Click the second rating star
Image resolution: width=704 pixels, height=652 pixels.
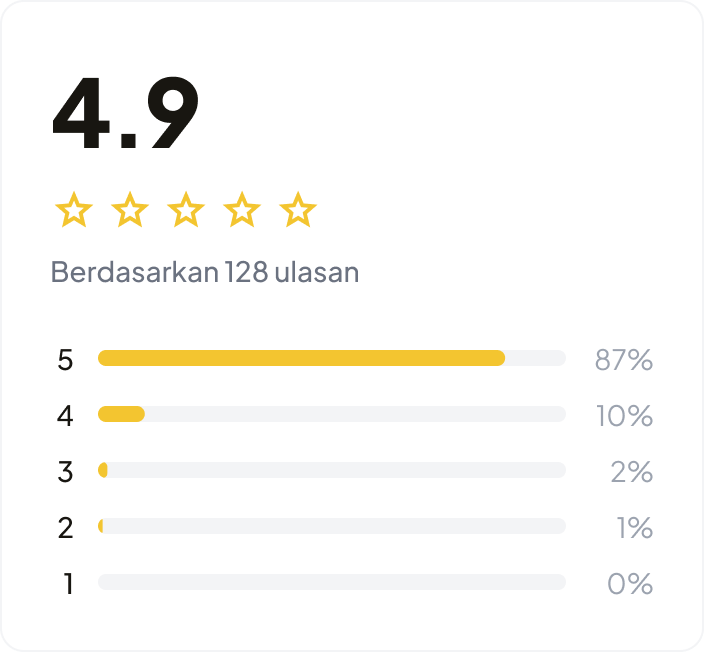[129, 211]
